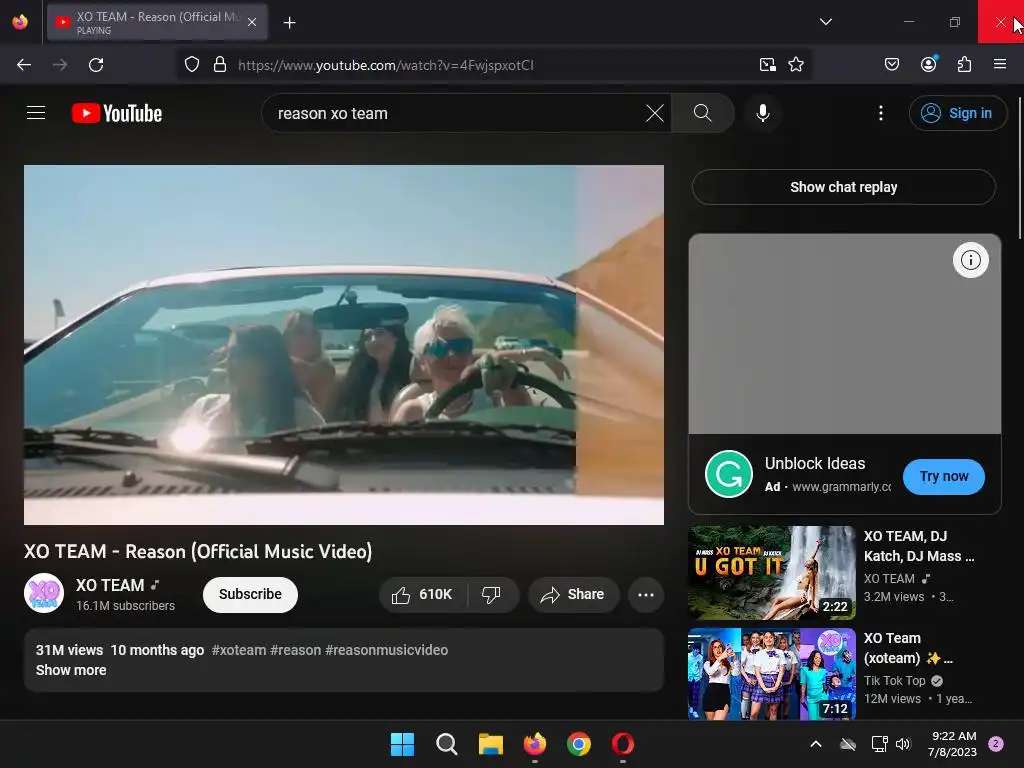
Task: Open volume control speaker icon
Action: (903, 744)
